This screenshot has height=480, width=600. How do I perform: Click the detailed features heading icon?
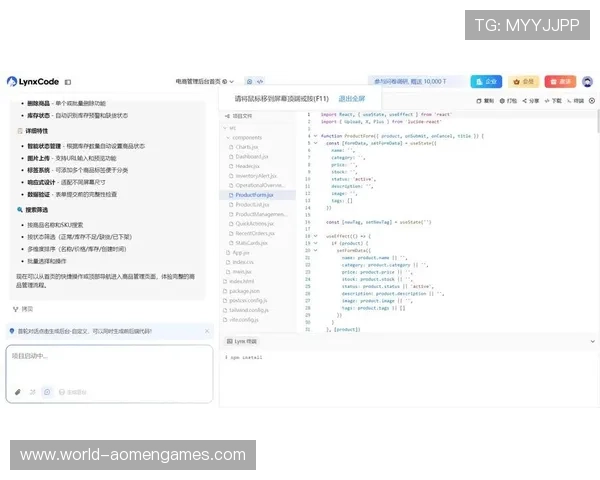point(20,131)
